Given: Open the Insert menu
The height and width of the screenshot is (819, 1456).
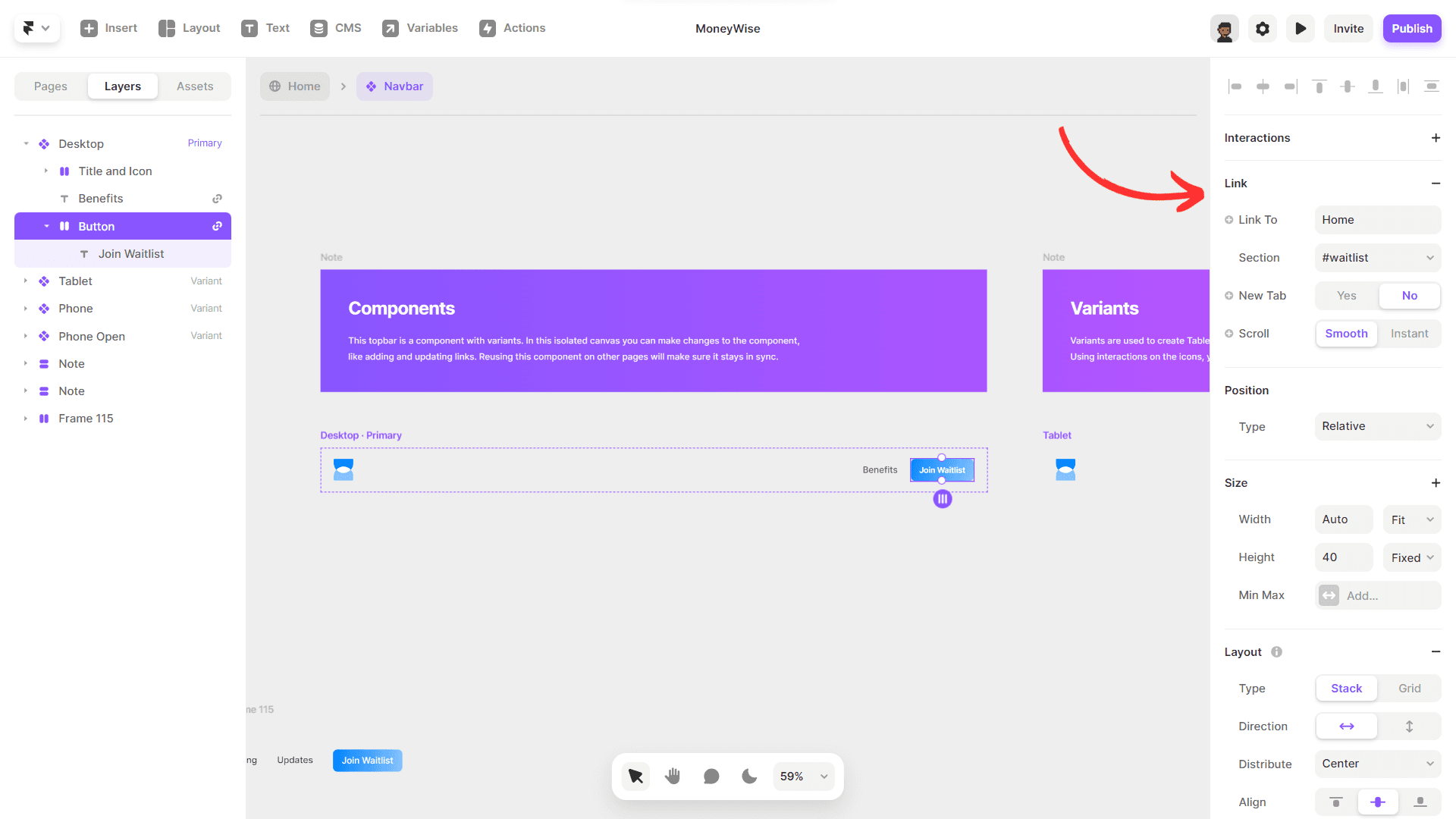Looking at the screenshot, I should pyautogui.click(x=109, y=28).
